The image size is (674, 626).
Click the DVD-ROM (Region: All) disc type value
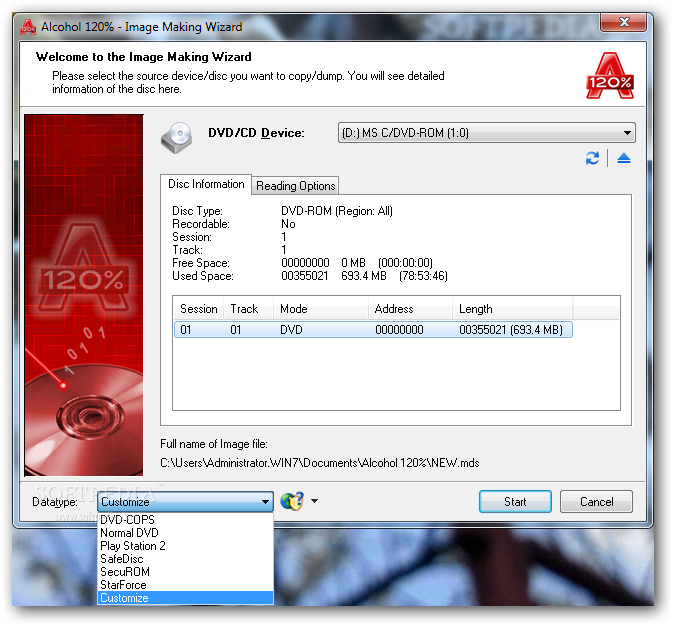(337, 211)
